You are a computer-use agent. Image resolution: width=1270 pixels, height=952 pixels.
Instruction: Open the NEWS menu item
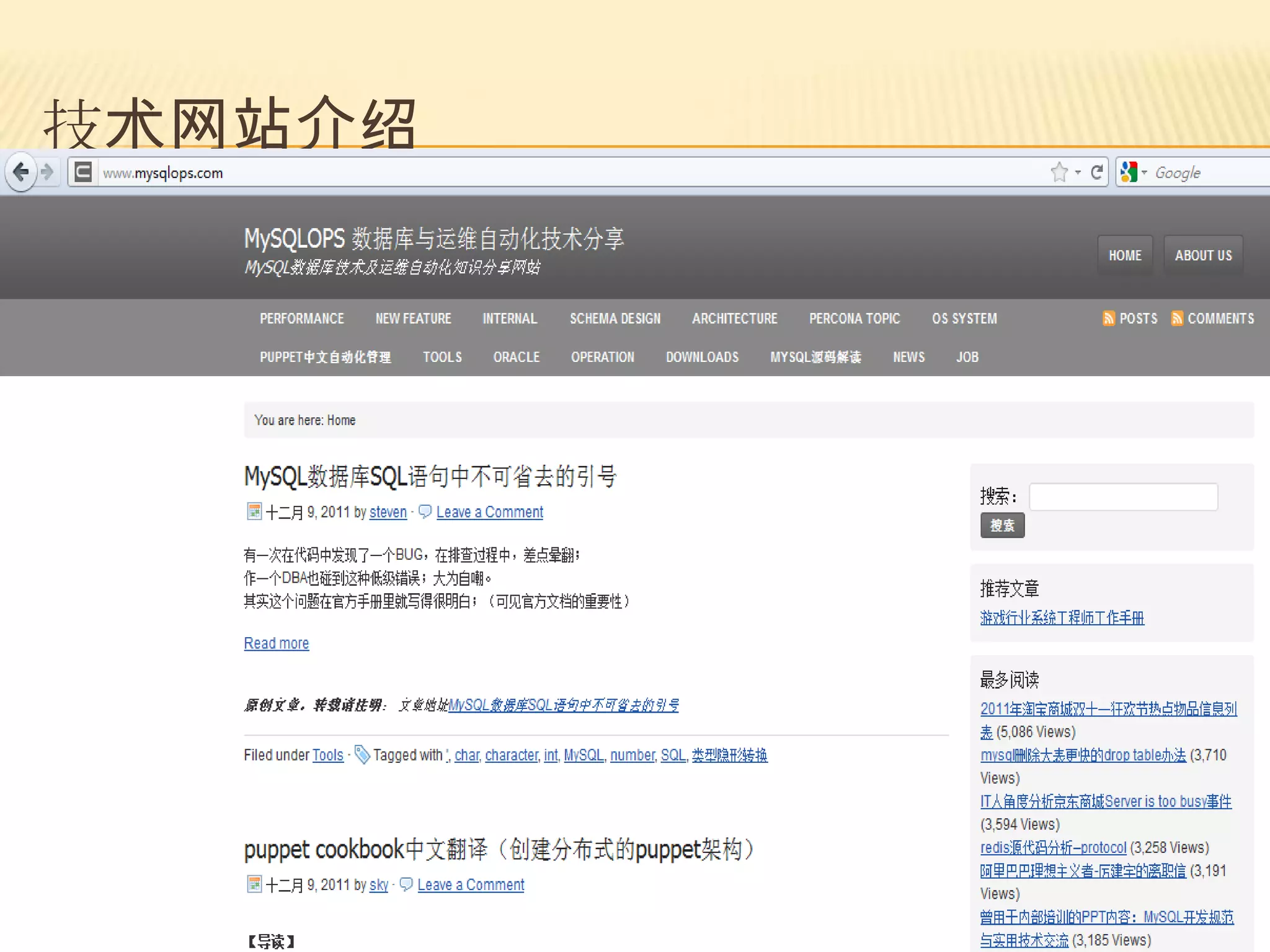click(x=908, y=357)
